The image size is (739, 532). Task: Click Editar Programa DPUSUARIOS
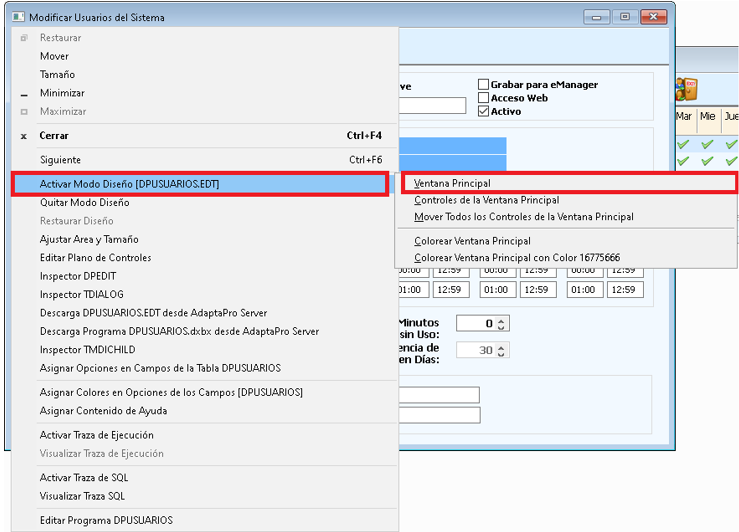106,520
